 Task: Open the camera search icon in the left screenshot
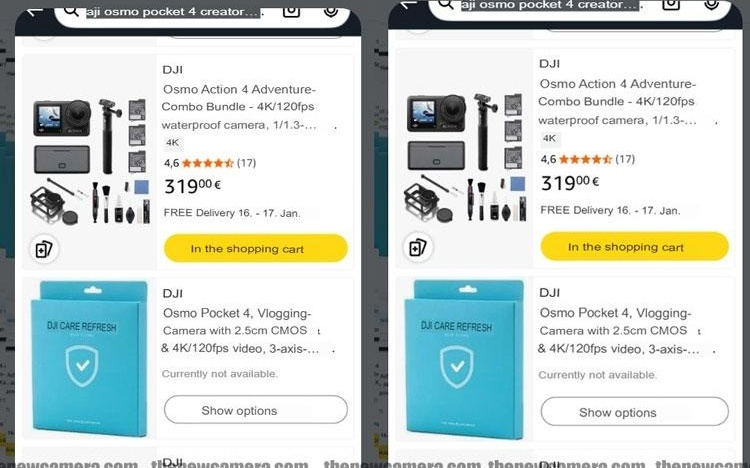291,12
